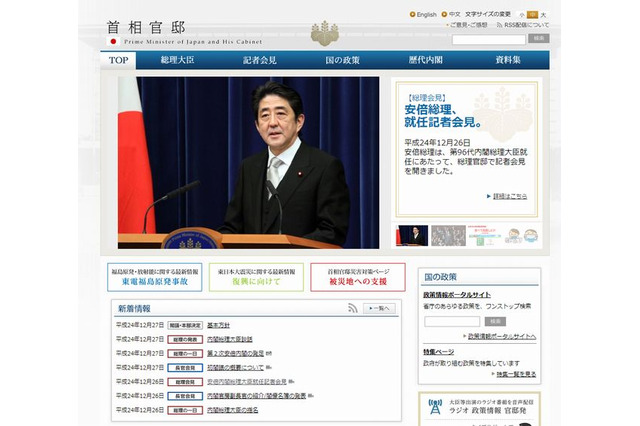Select small 小 font size option
The height and width of the screenshot is (426, 640).
pos(522,15)
